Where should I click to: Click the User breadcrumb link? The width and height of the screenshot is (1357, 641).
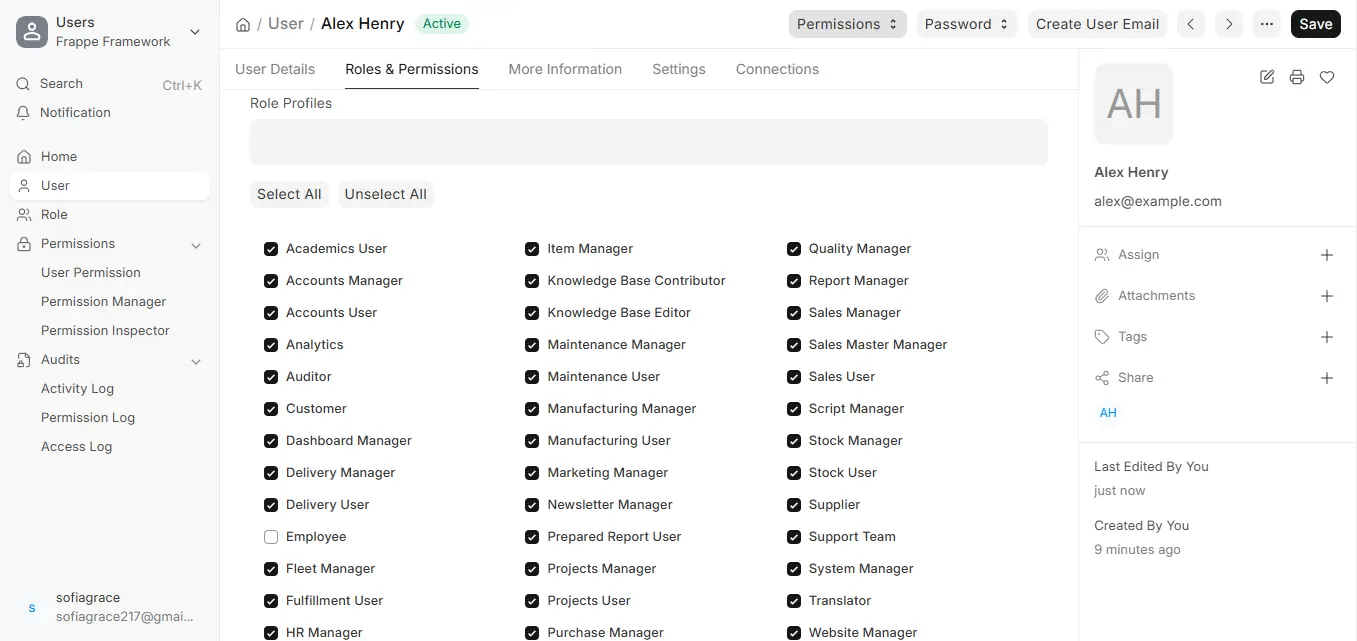click(x=286, y=24)
